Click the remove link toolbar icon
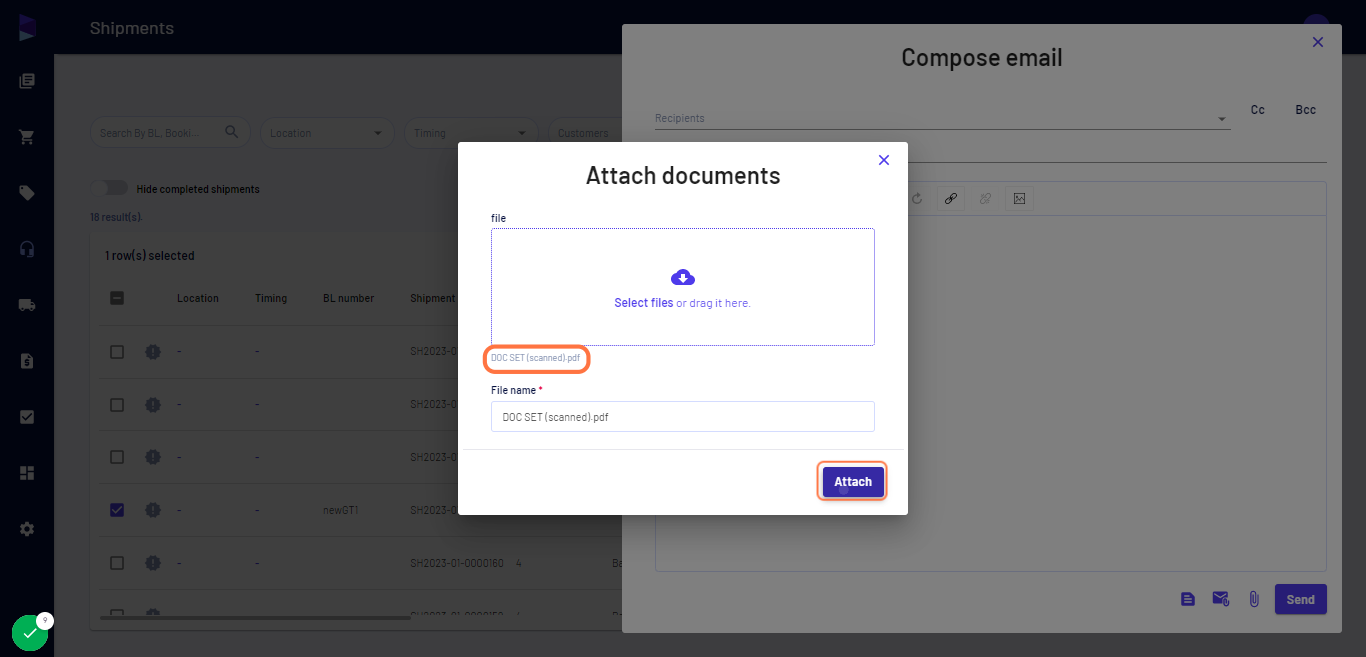1366x657 pixels. (985, 199)
